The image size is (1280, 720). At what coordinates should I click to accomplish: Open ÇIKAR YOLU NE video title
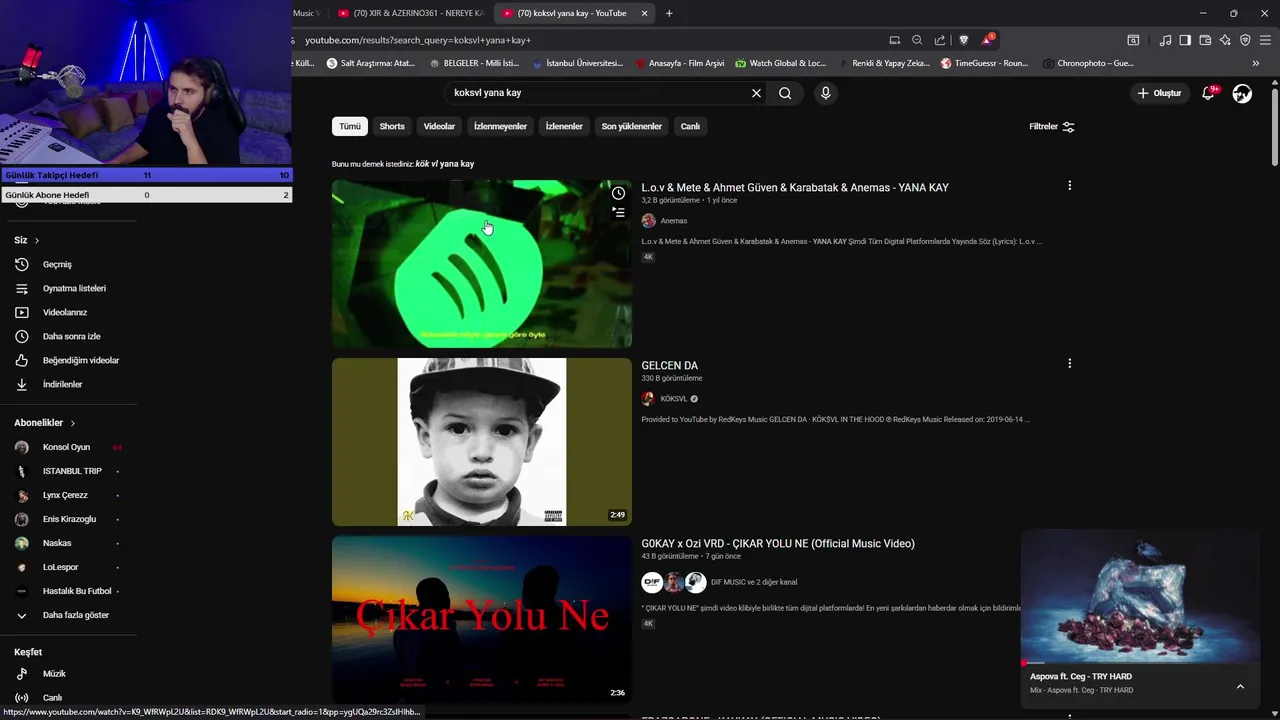[x=778, y=544]
